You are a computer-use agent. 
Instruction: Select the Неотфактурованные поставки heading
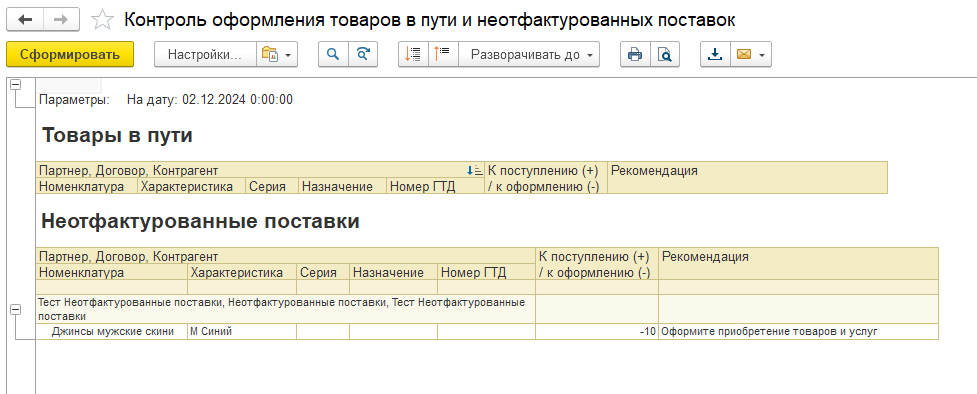201,221
